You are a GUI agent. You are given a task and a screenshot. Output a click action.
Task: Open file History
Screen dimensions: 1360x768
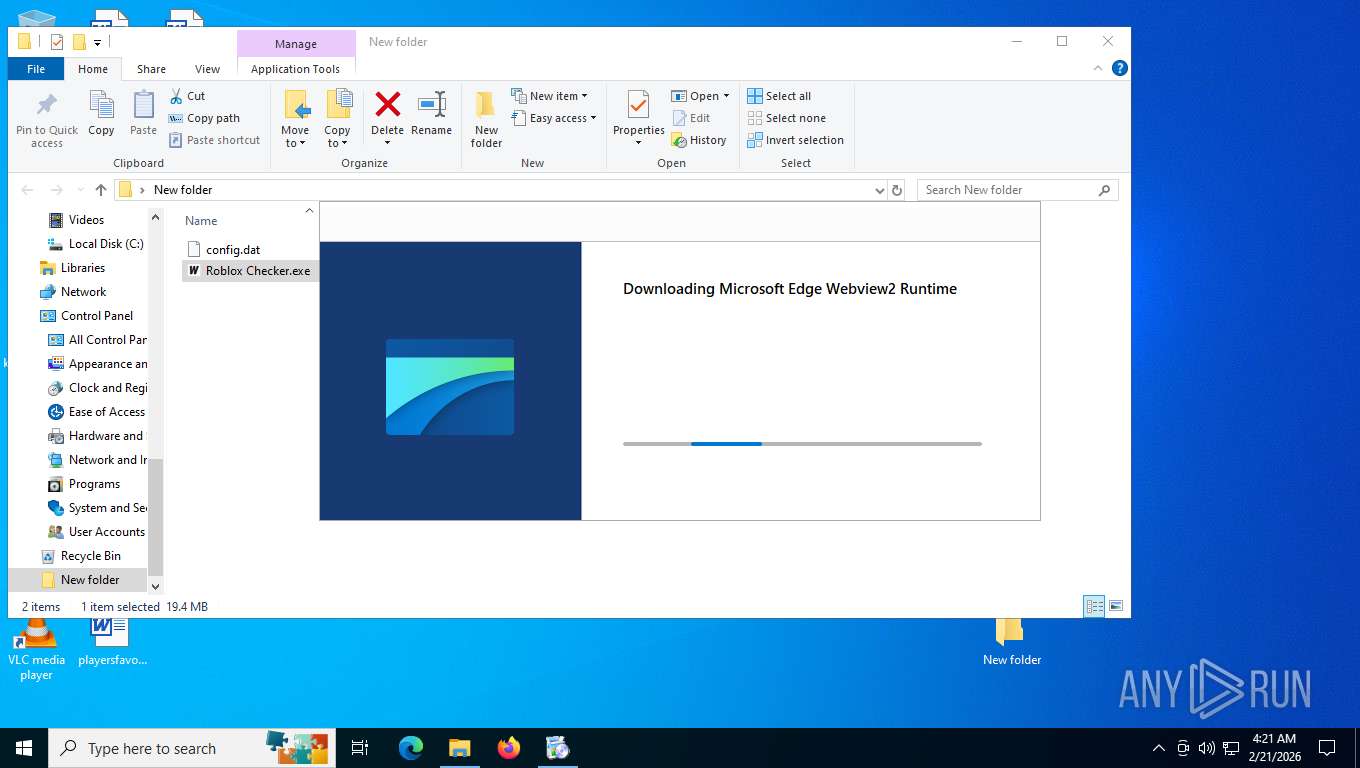click(698, 140)
